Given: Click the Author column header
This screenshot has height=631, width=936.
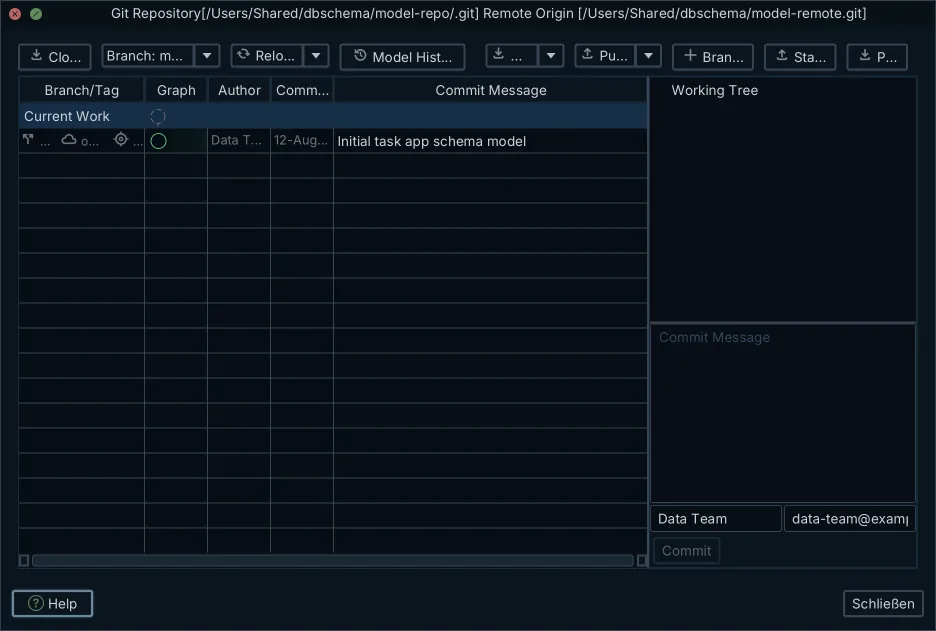Looking at the screenshot, I should [239, 90].
